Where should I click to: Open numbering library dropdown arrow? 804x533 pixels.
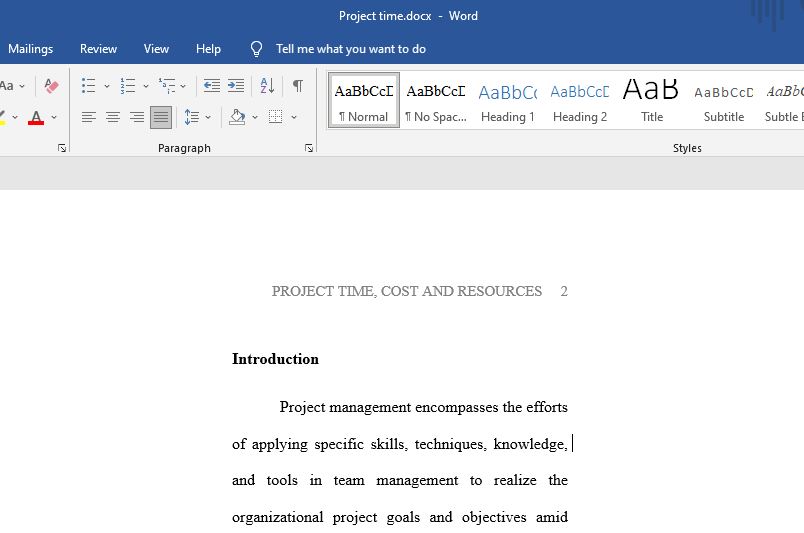coord(146,86)
